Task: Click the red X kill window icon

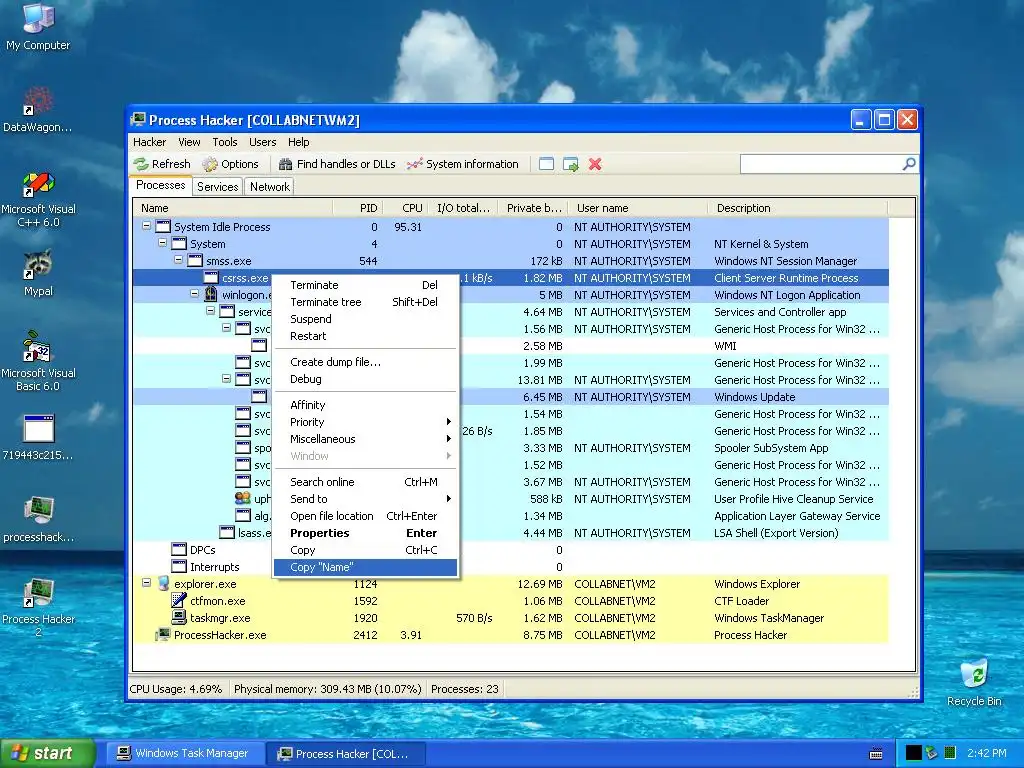Action: (x=595, y=164)
